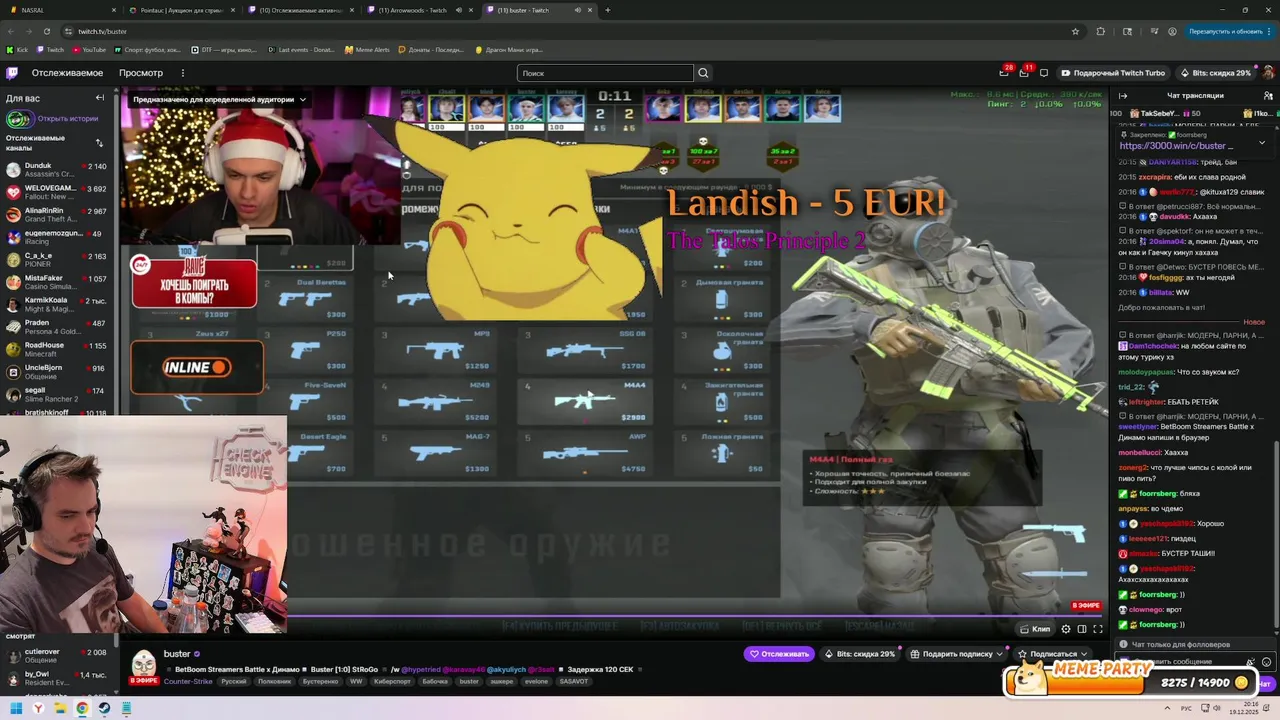Click Перезапустить и обновить button
Image resolution: width=1280 pixels, height=720 pixels.
pyautogui.click(x=1225, y=31)
